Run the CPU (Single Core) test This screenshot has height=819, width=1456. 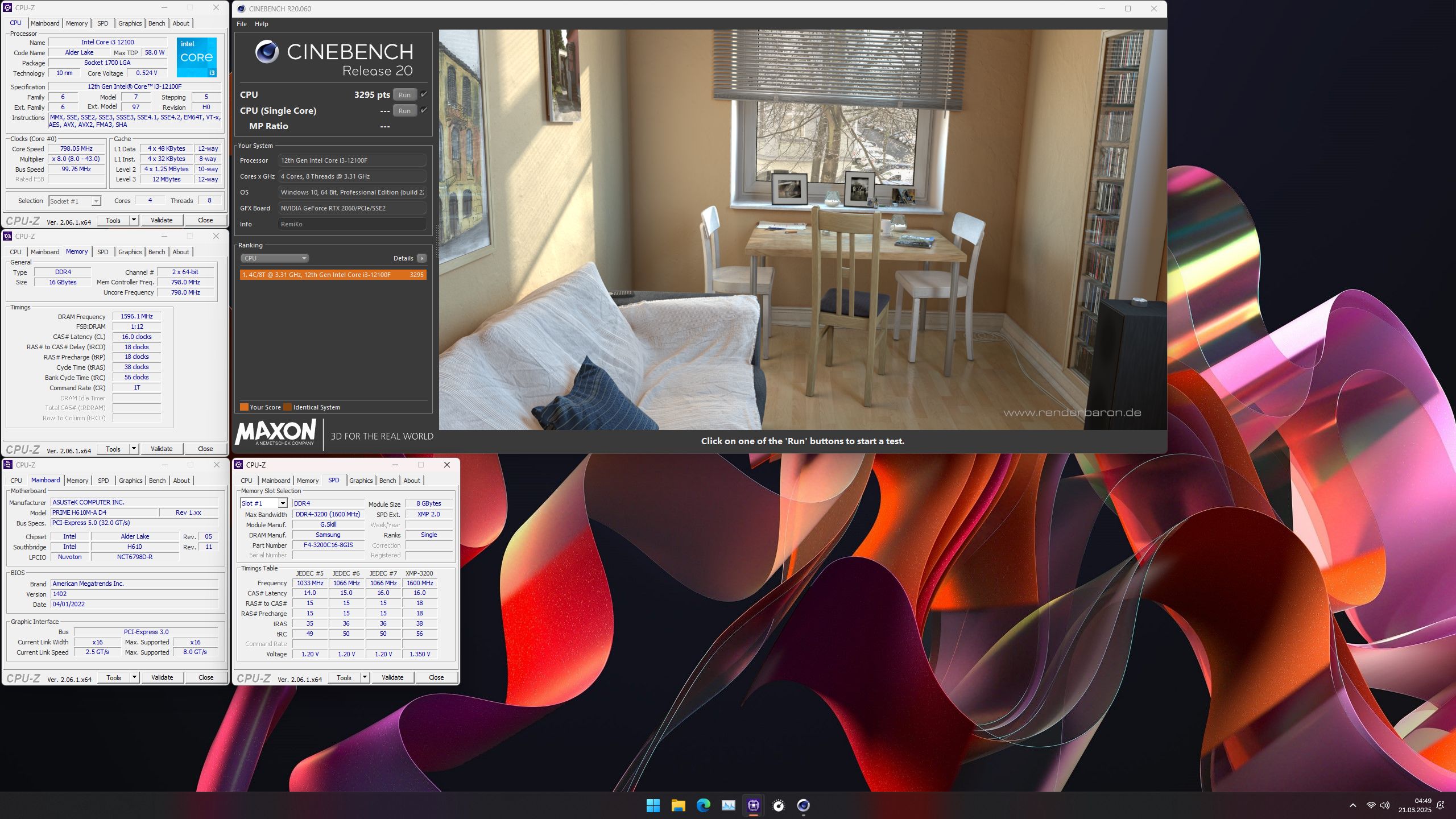(404, 111)
